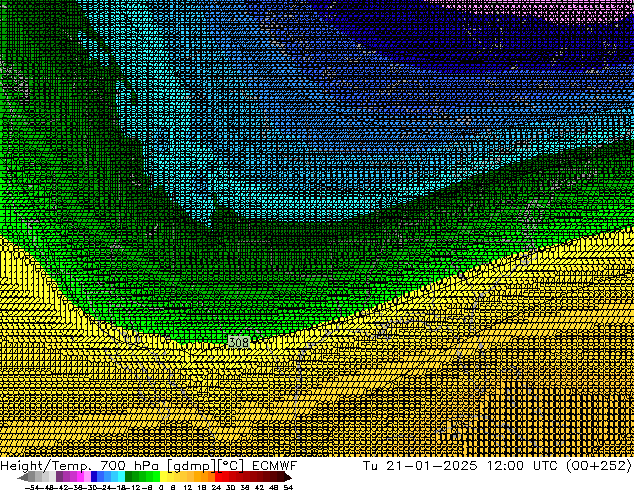Select the dark green -12 °C legend swatch
This screenshot has width=634, height=490.
point(129,477)
